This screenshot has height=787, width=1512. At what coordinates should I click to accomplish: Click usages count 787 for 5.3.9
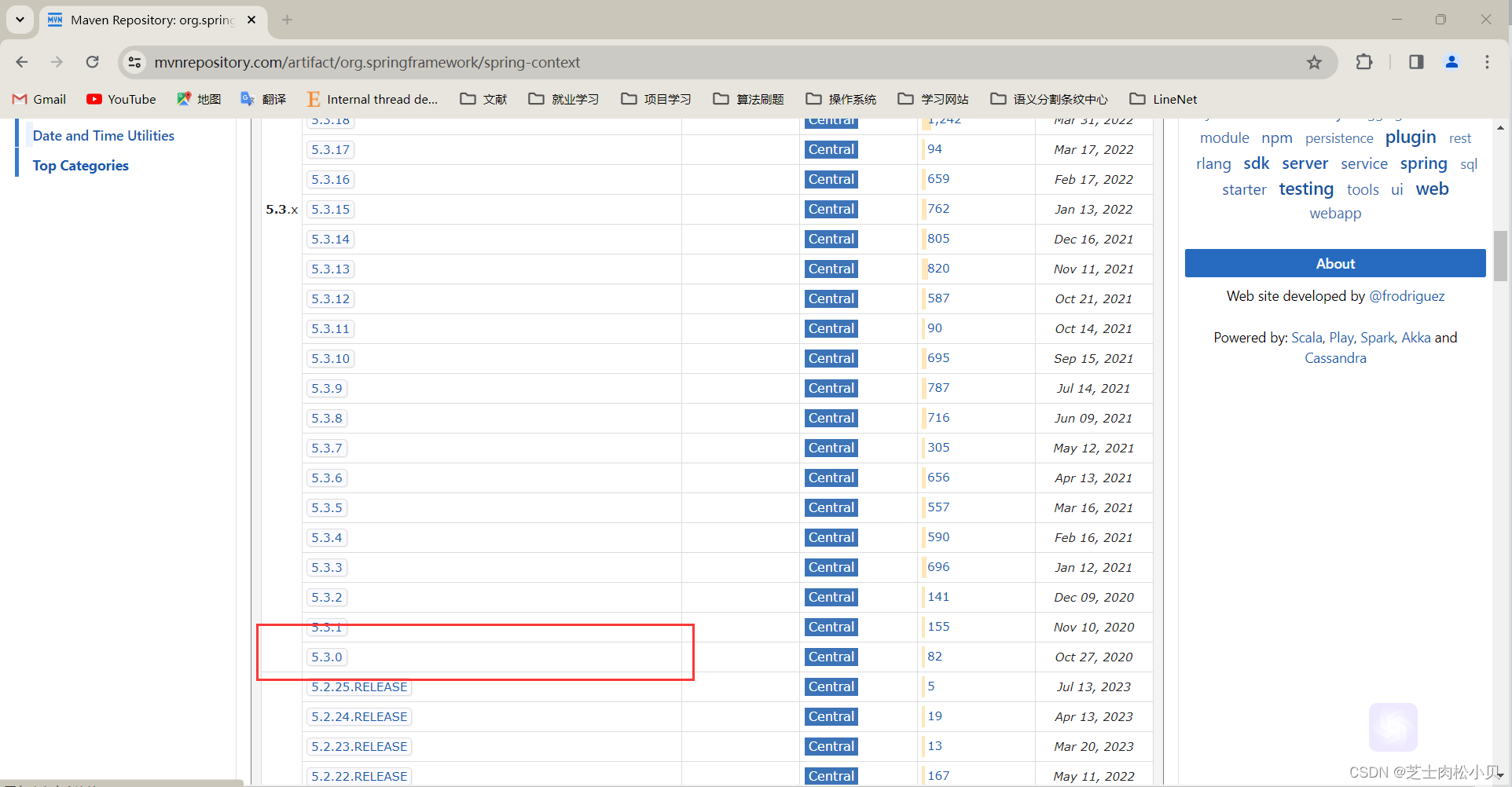pos(938,388)
